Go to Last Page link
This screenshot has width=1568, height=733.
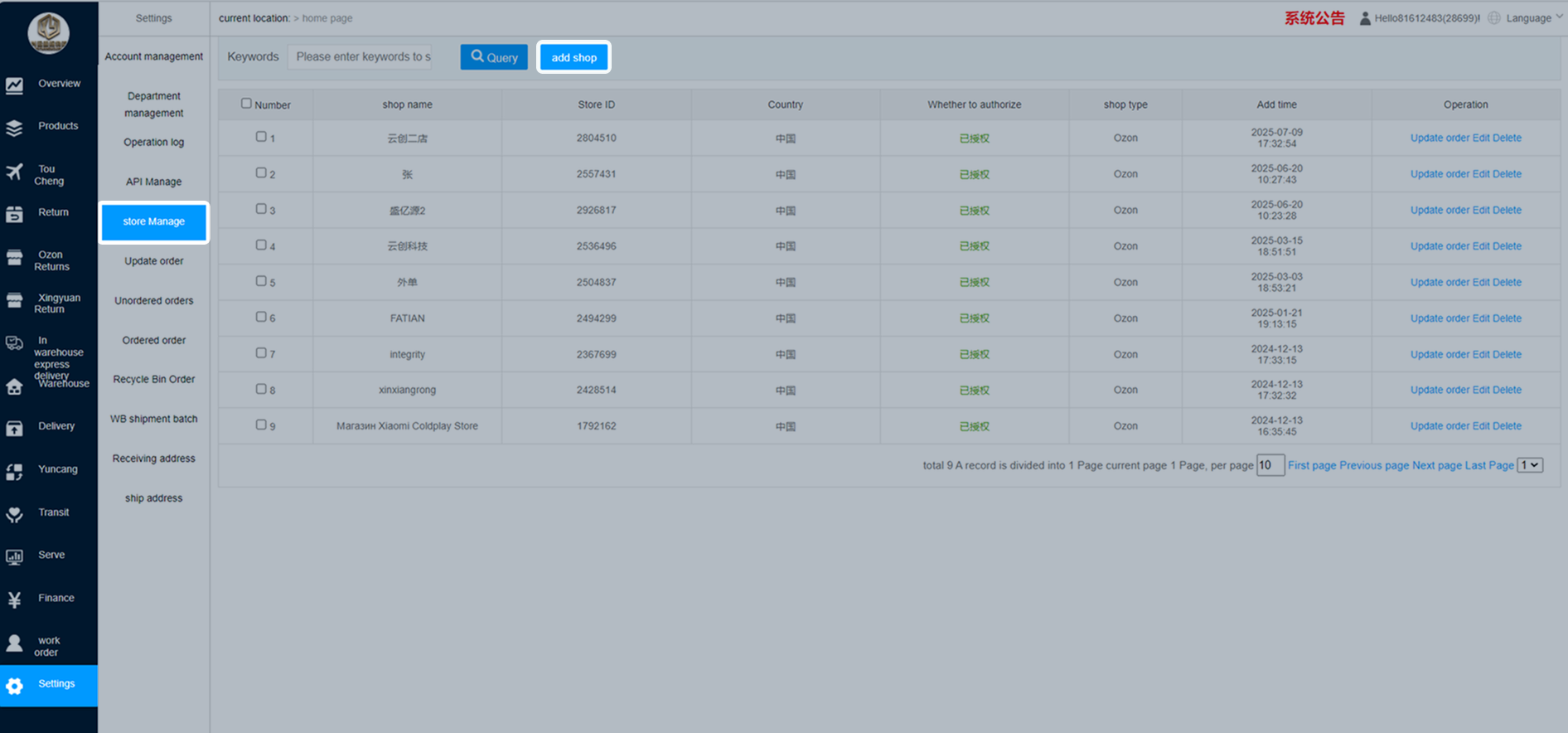point(1489,465)
